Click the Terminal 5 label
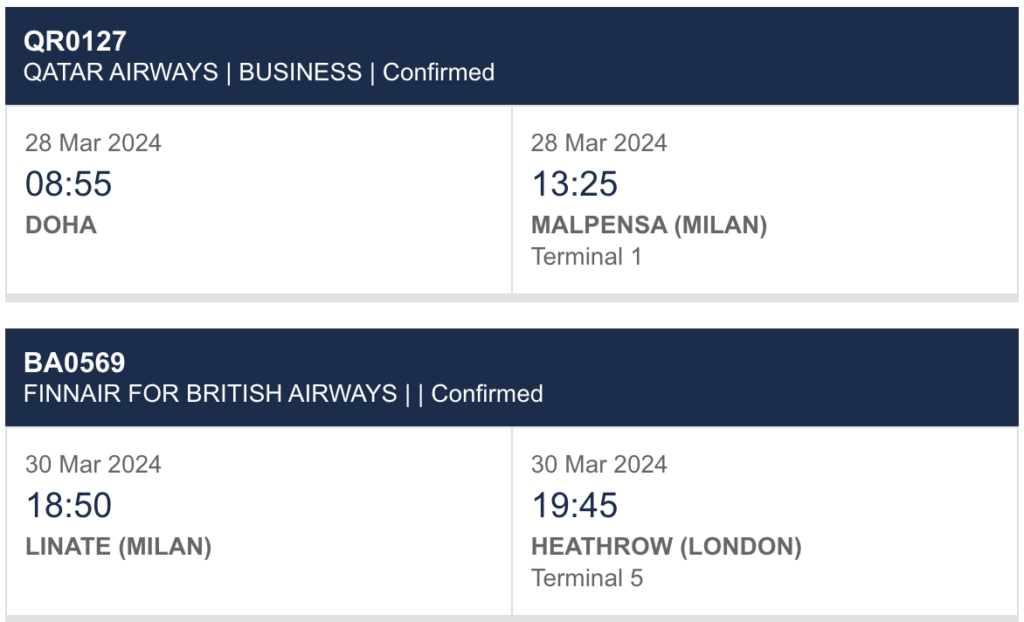1024x622 pixels. pyautogui.click(x=587, y=578)
